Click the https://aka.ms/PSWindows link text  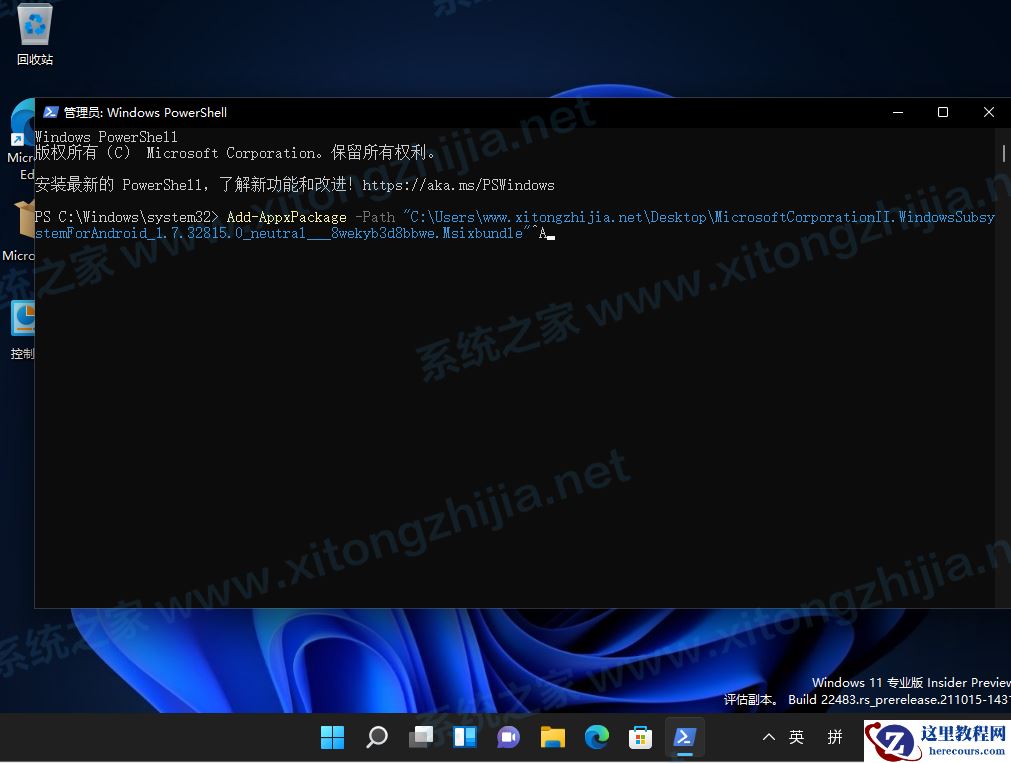pos(459,185)
